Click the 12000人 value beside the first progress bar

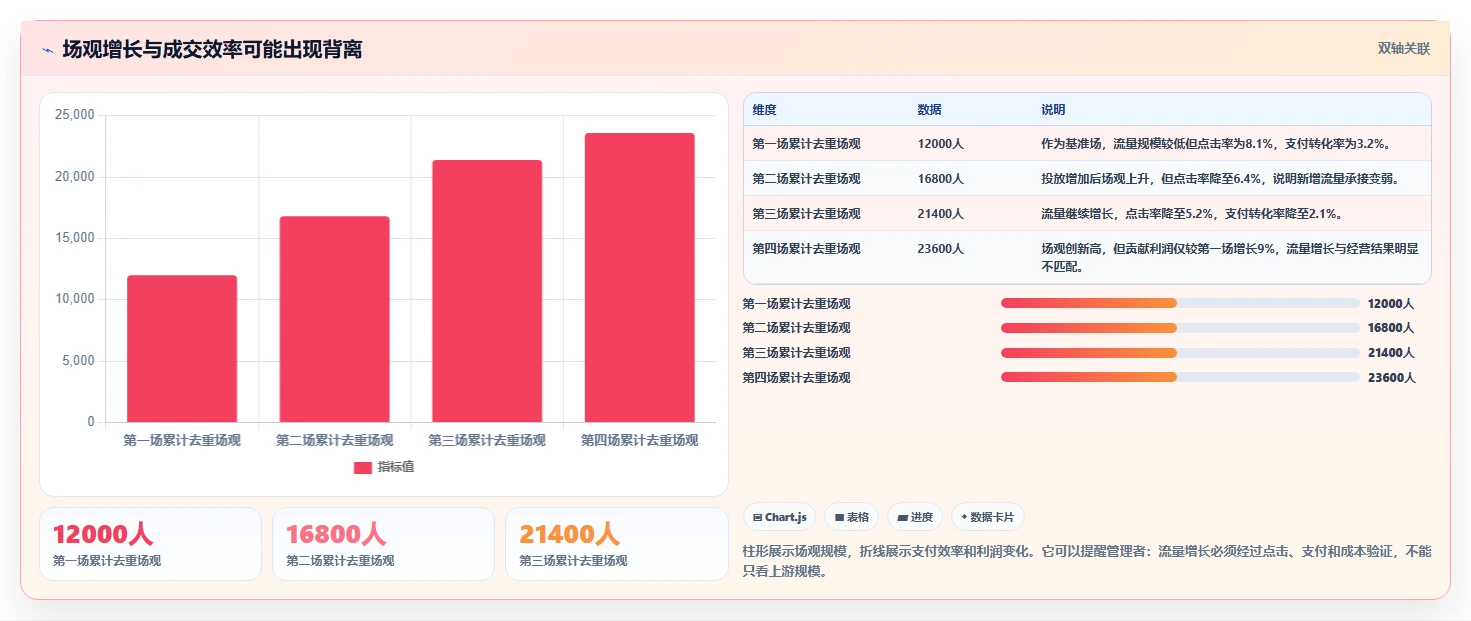coord(1391,303)
